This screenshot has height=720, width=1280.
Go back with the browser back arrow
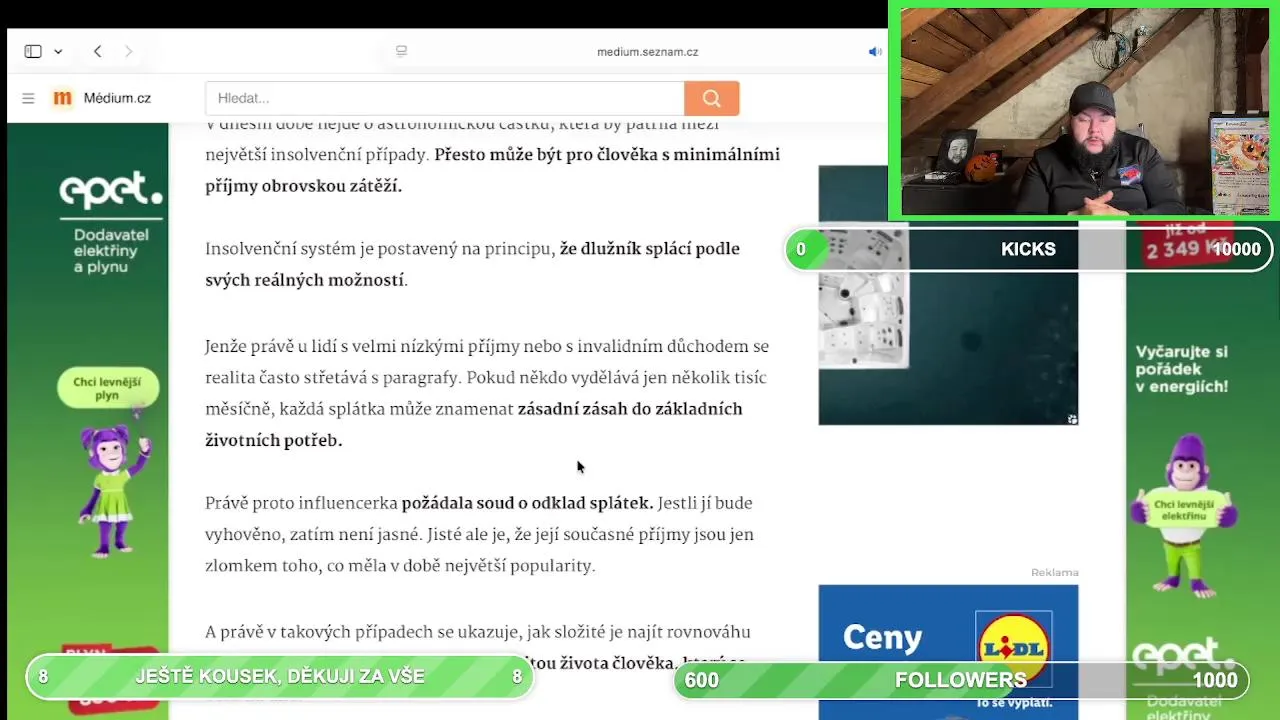[x=97, y=51]
